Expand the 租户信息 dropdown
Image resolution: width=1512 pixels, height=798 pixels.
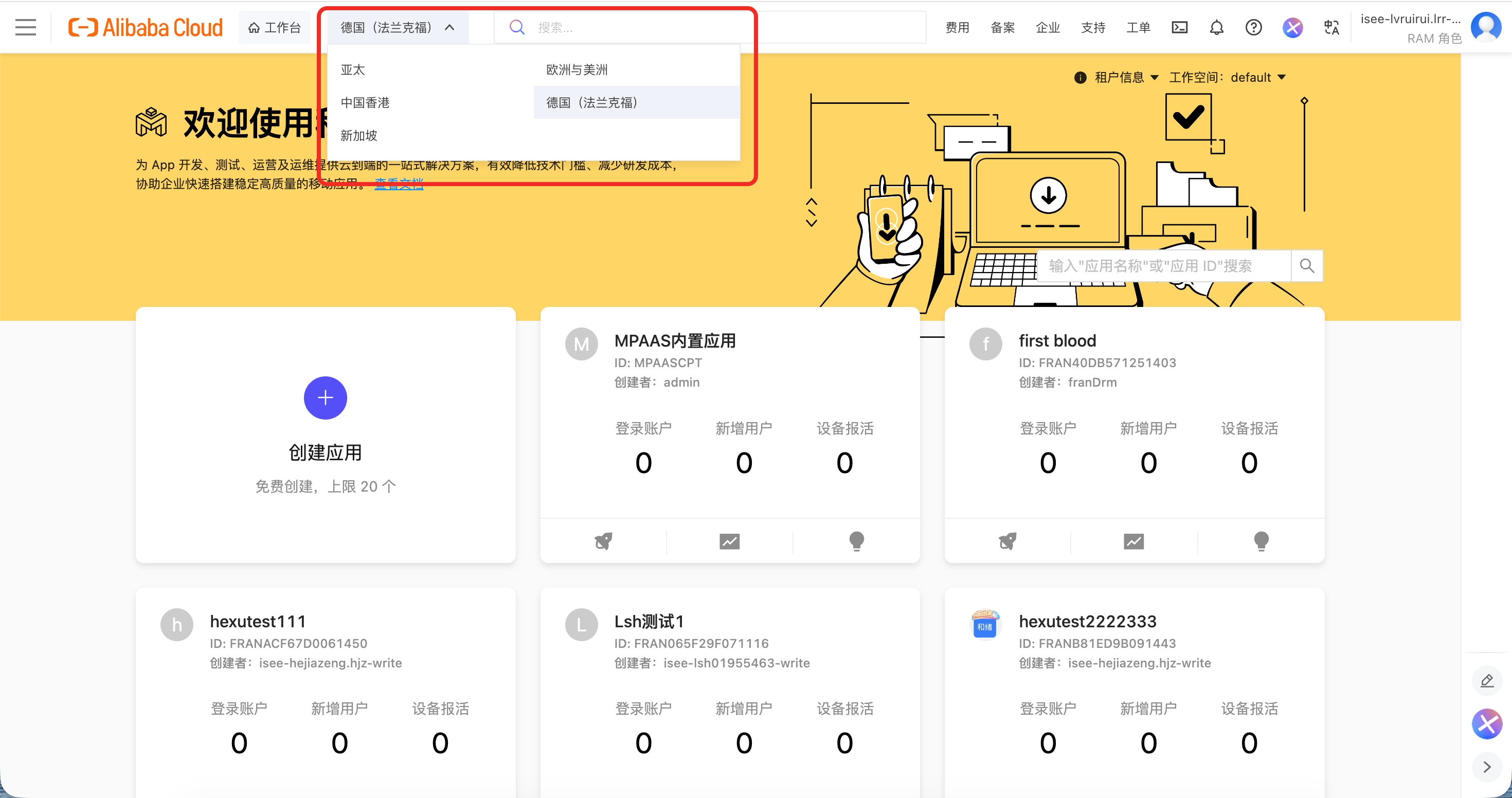pos(1122,78)
